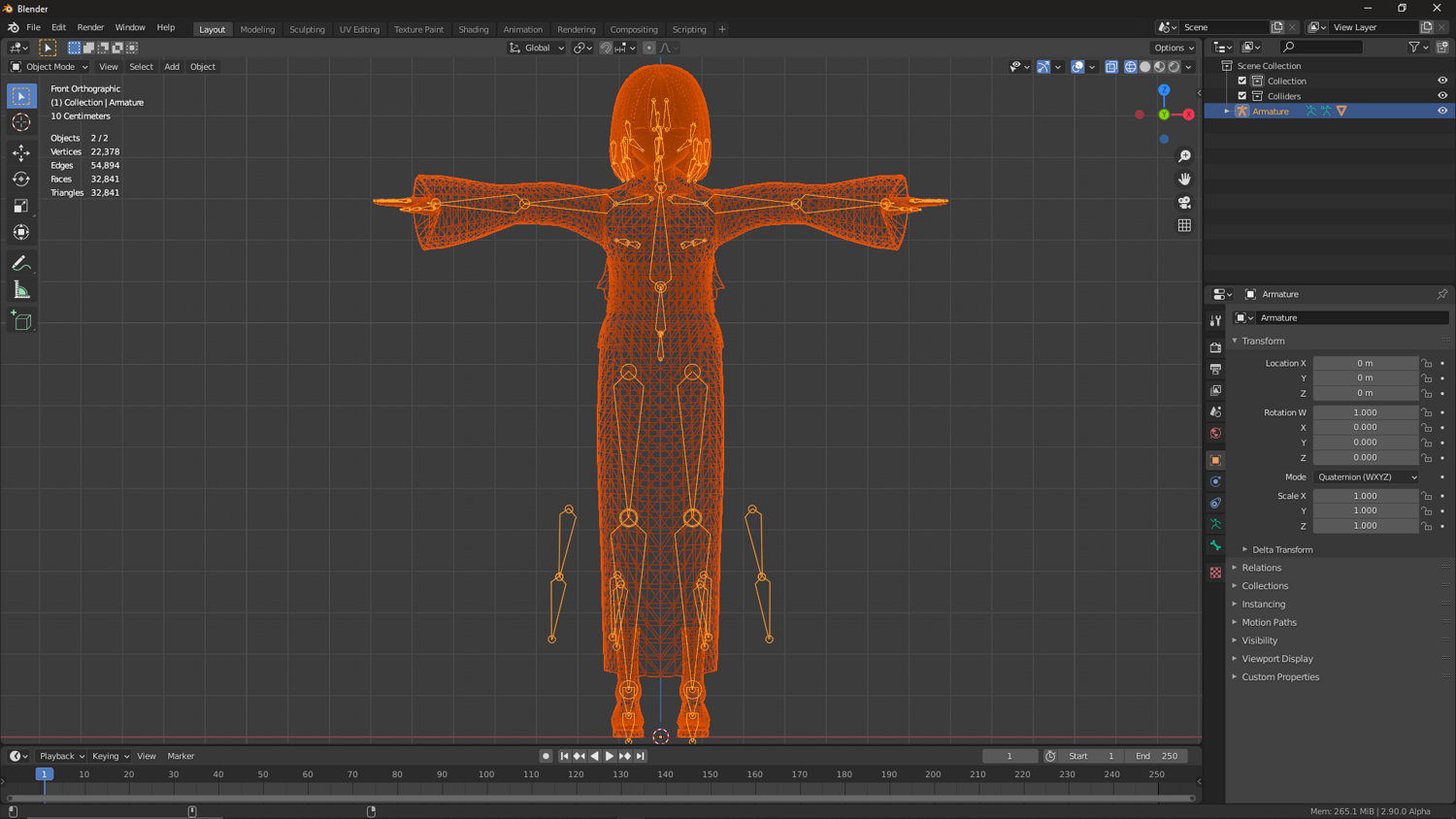Switch to the Shading workspace tab
This screenshot has height=819, width=1456.
pos(474,29)
